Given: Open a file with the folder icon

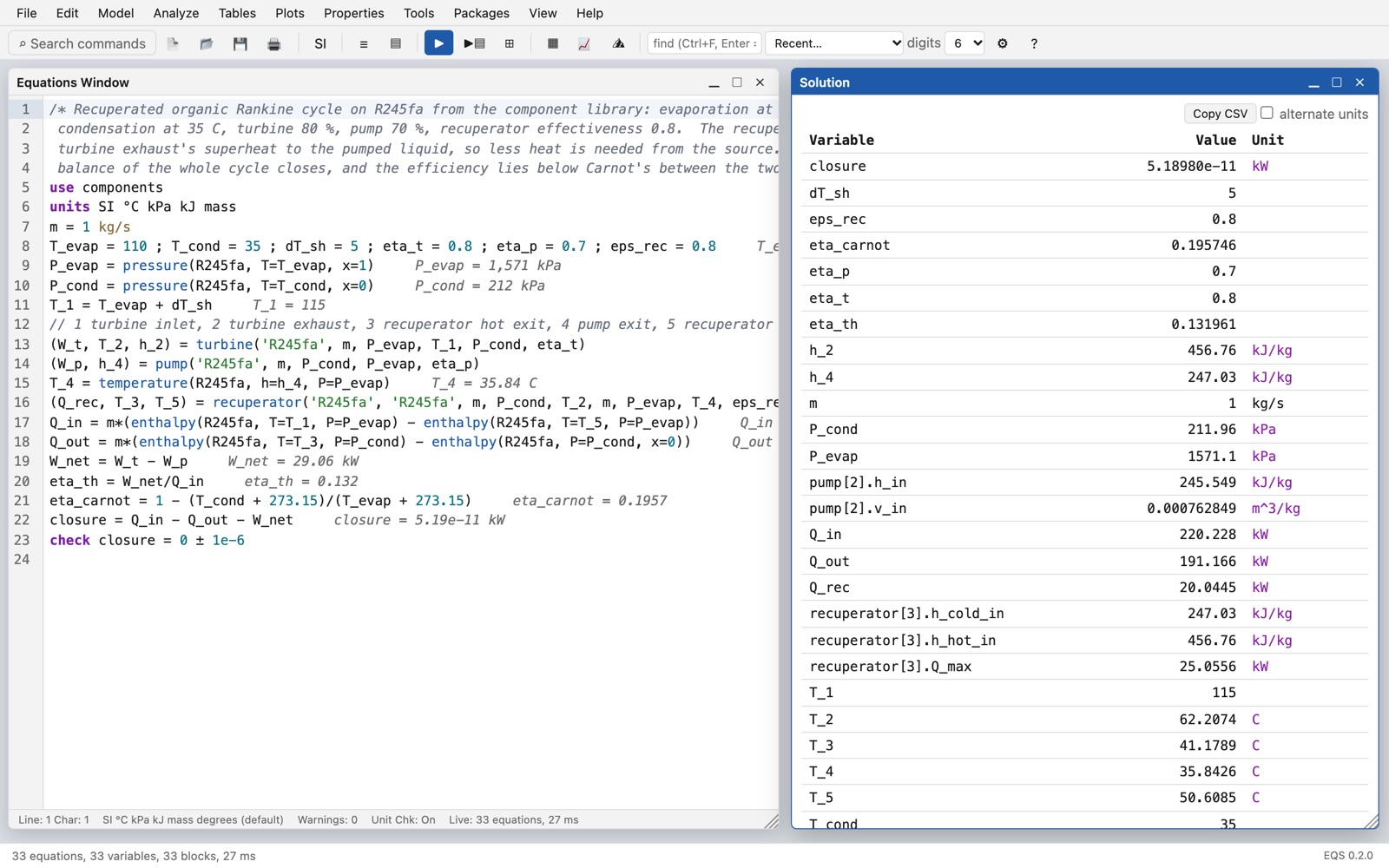Looking at the screenshot, I should [x=206, y=43].
